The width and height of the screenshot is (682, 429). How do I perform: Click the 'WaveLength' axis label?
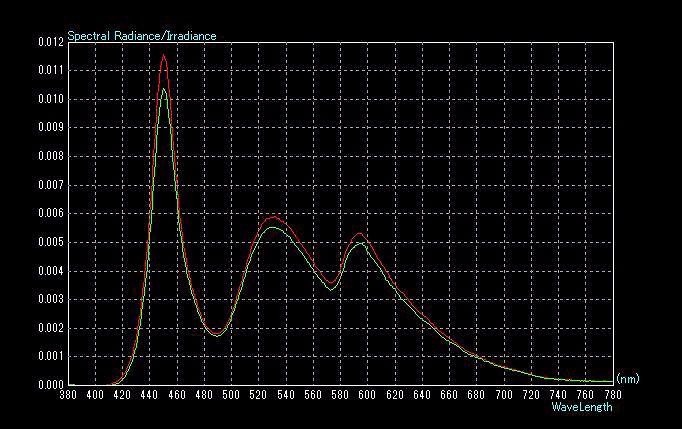[582, 407]
